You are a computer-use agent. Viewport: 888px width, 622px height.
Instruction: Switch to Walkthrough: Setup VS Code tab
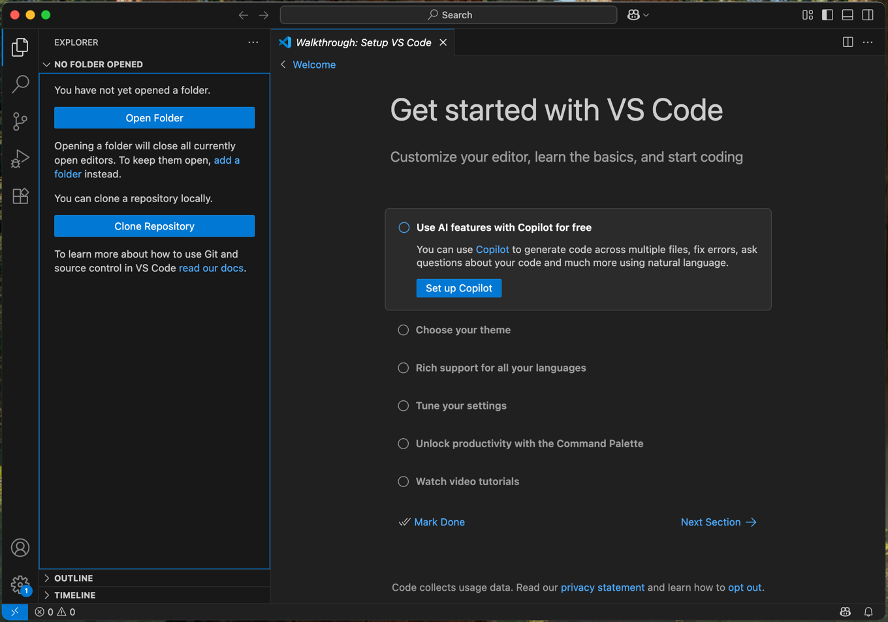coord(363,42)
